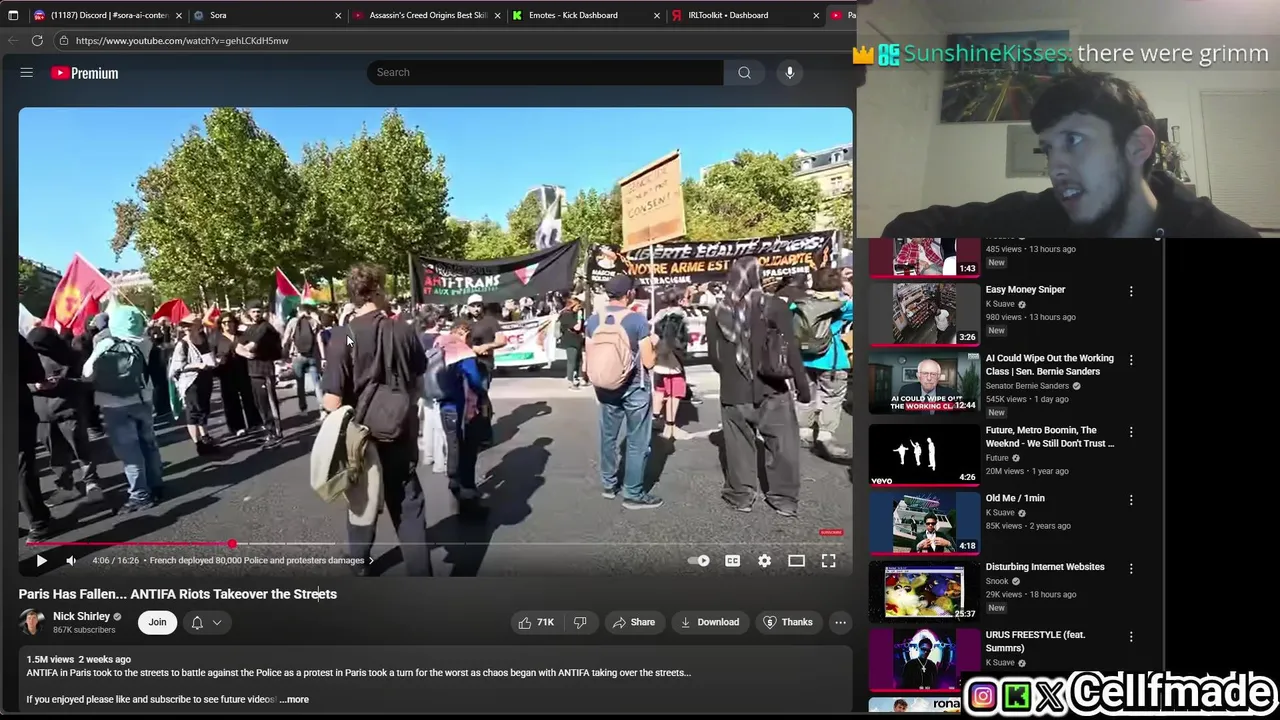Send a Thanks to the creator
Screen dimensions: 1280x720
click(x=788, y=622)
